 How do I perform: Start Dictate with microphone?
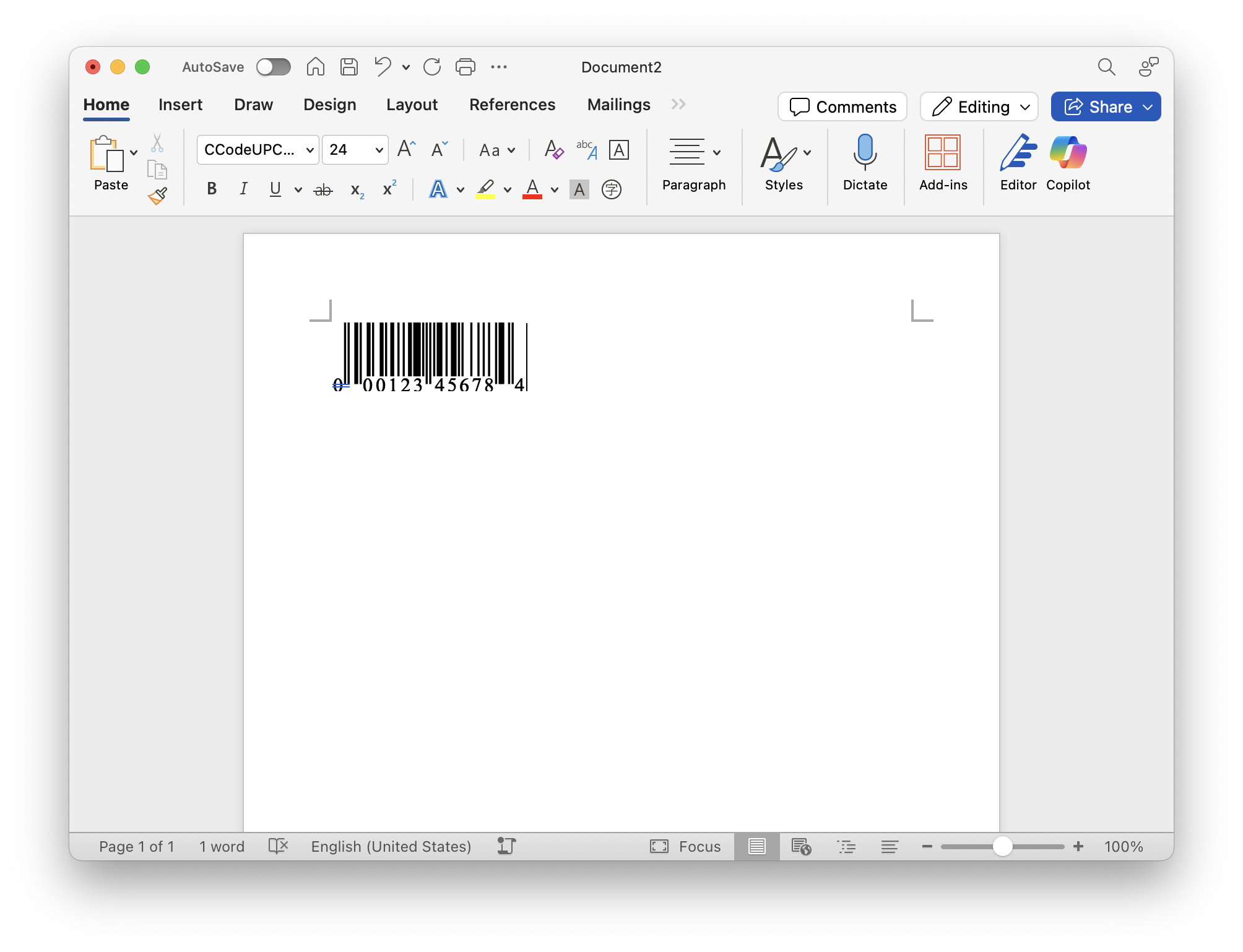[x=865, y=163]
